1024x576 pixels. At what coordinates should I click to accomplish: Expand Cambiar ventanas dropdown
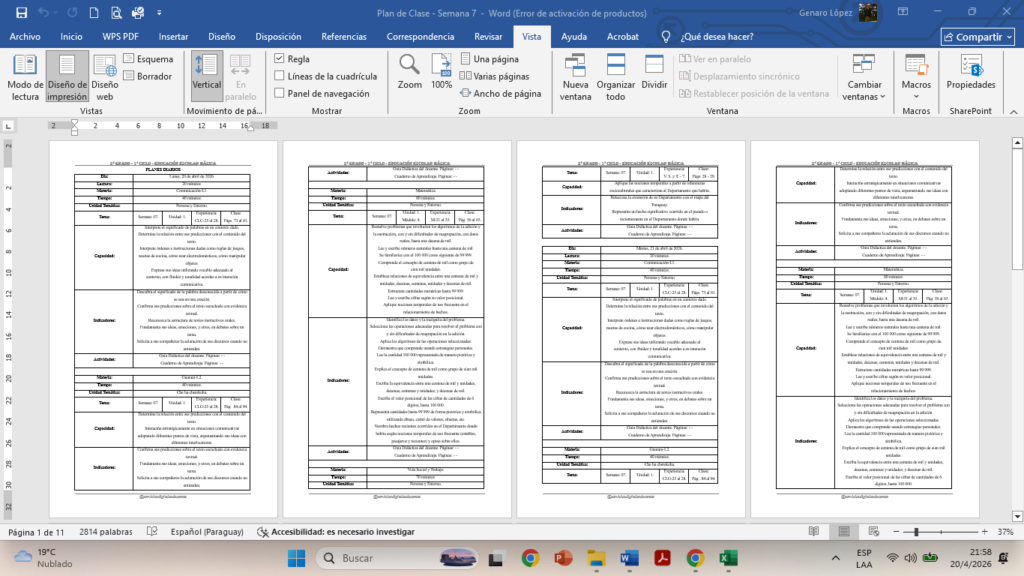tap(864, 78)
